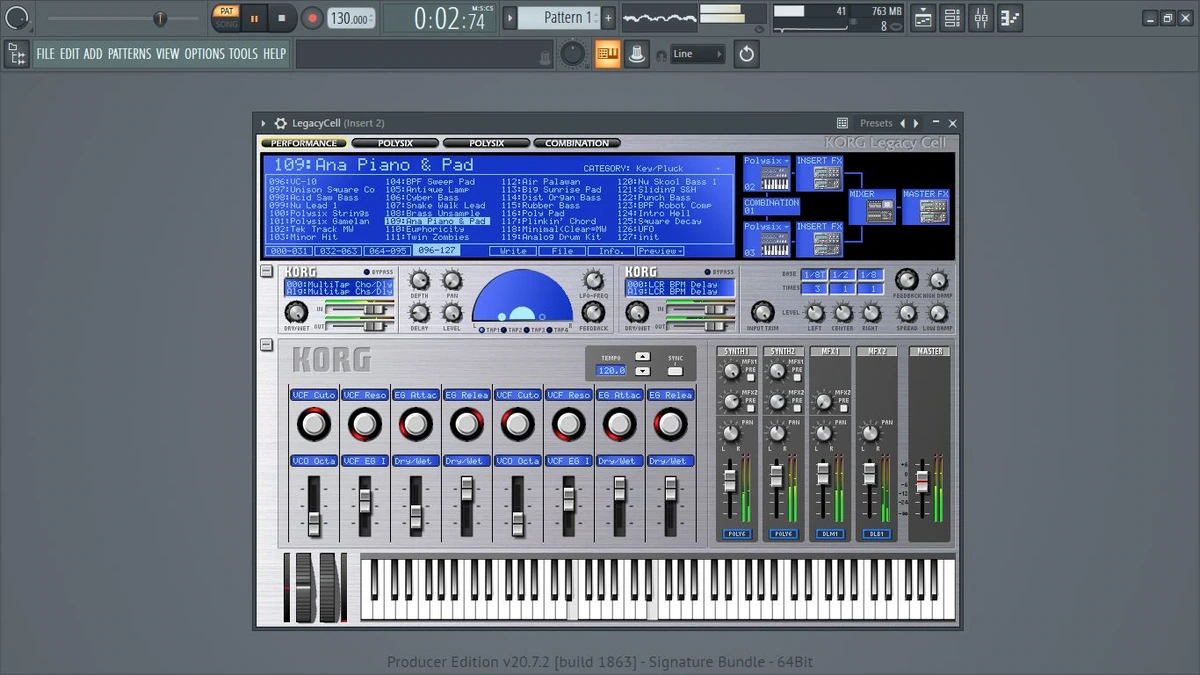Viewport: 1200px width, 675px height.
Task: Adjust the main volume slider at top left
Action: click(x=160, y=19)
